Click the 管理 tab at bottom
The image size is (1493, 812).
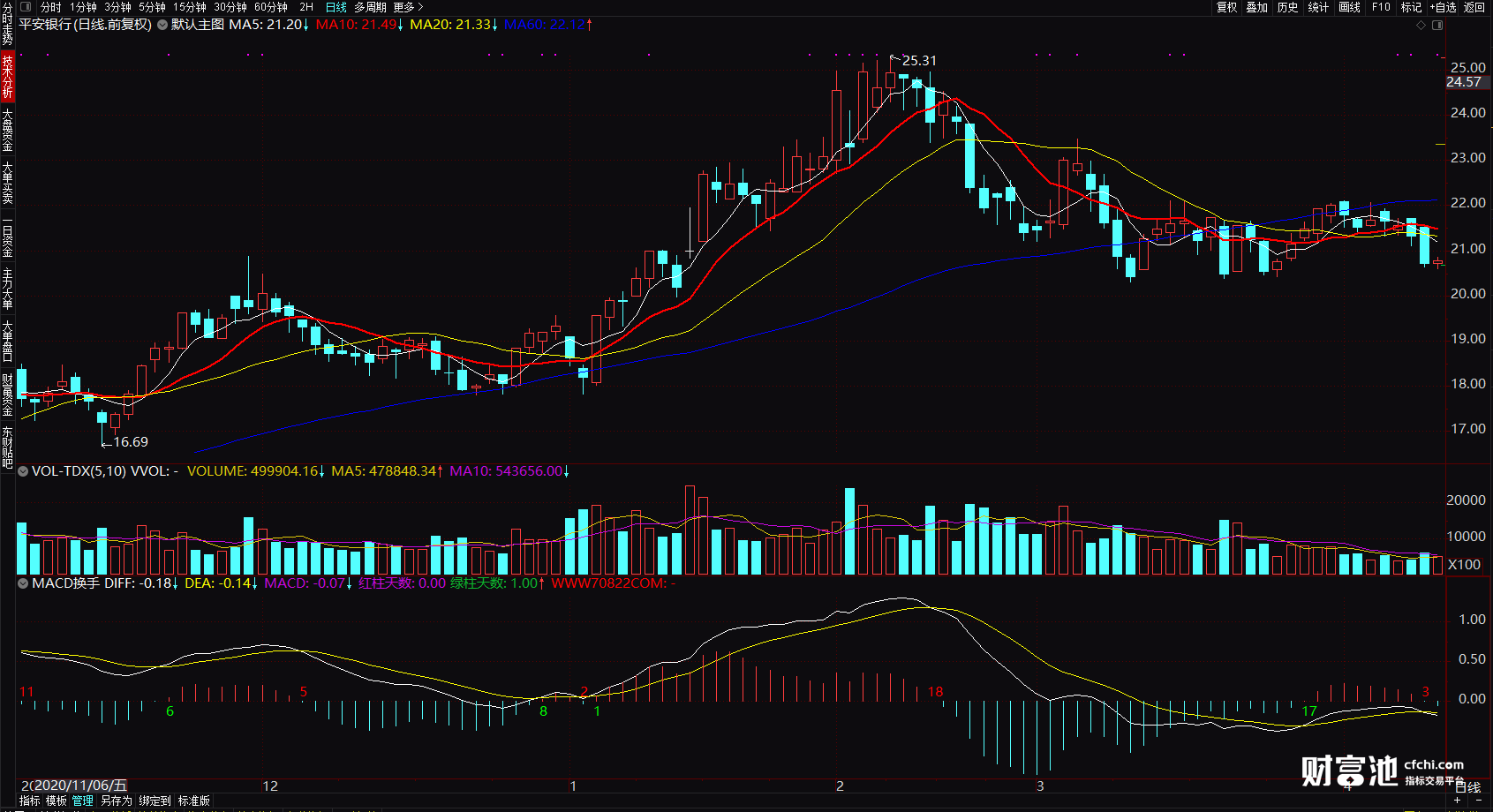[83, 801]
